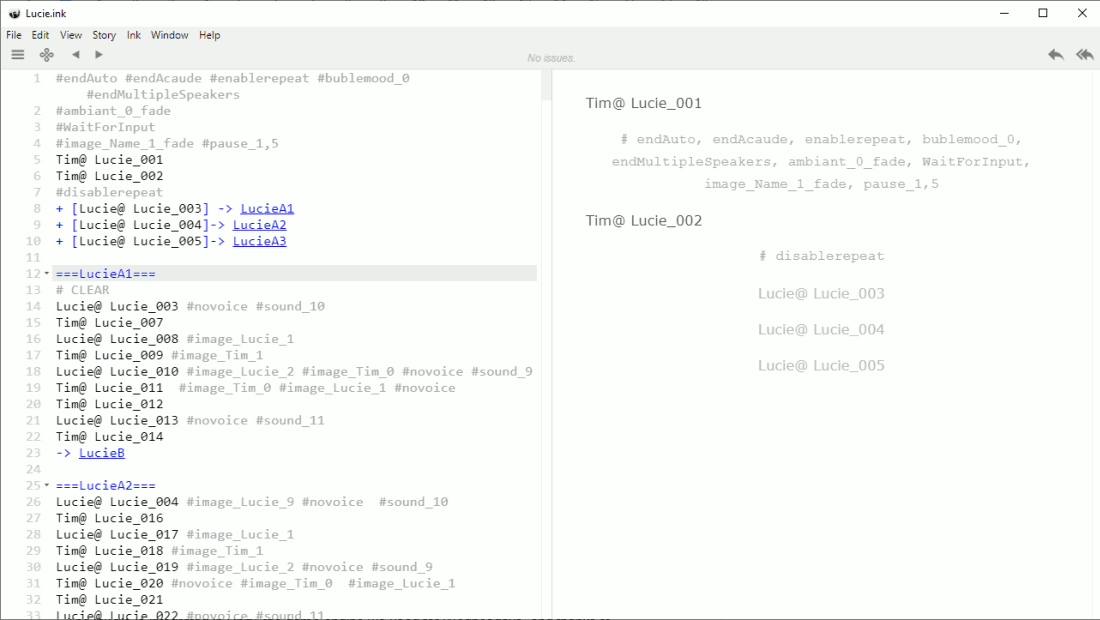This screenshot has height=620, width=1100.
Task: Open the Story menu
Action: click(104, 35)
